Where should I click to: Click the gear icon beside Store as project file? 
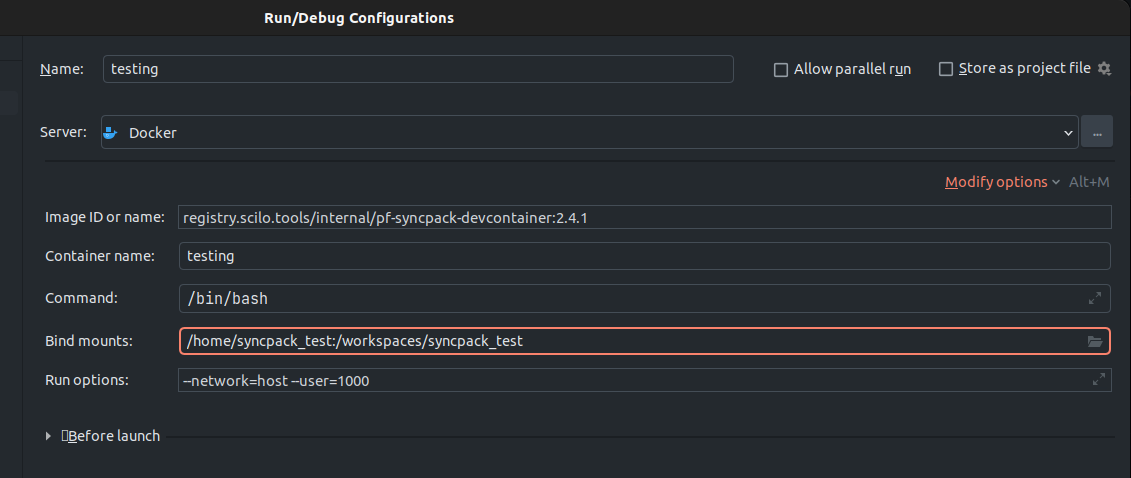1104,69
